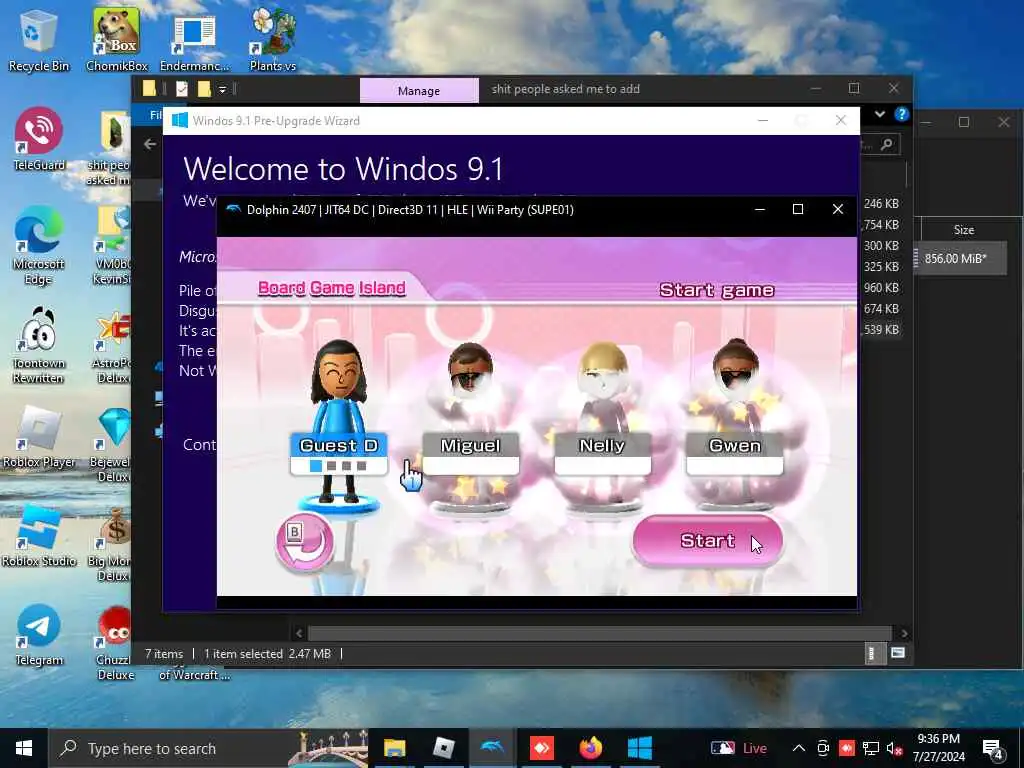Click the Guest D name label
The image size is (1024, 768).
[x=338, y=445]
